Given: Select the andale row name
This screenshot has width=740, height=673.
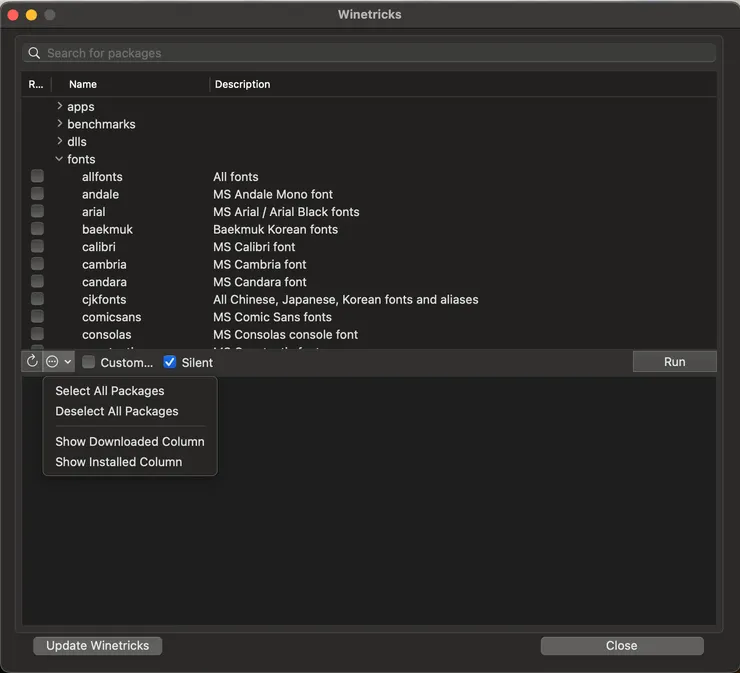Looking at the screenshot, I should coord(101,194).
